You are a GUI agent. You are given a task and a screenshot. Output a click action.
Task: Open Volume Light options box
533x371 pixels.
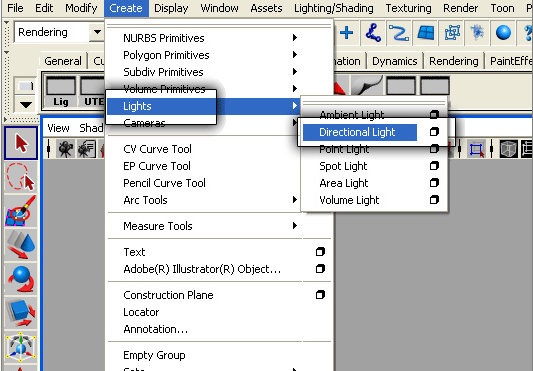[x=434, y=200]
